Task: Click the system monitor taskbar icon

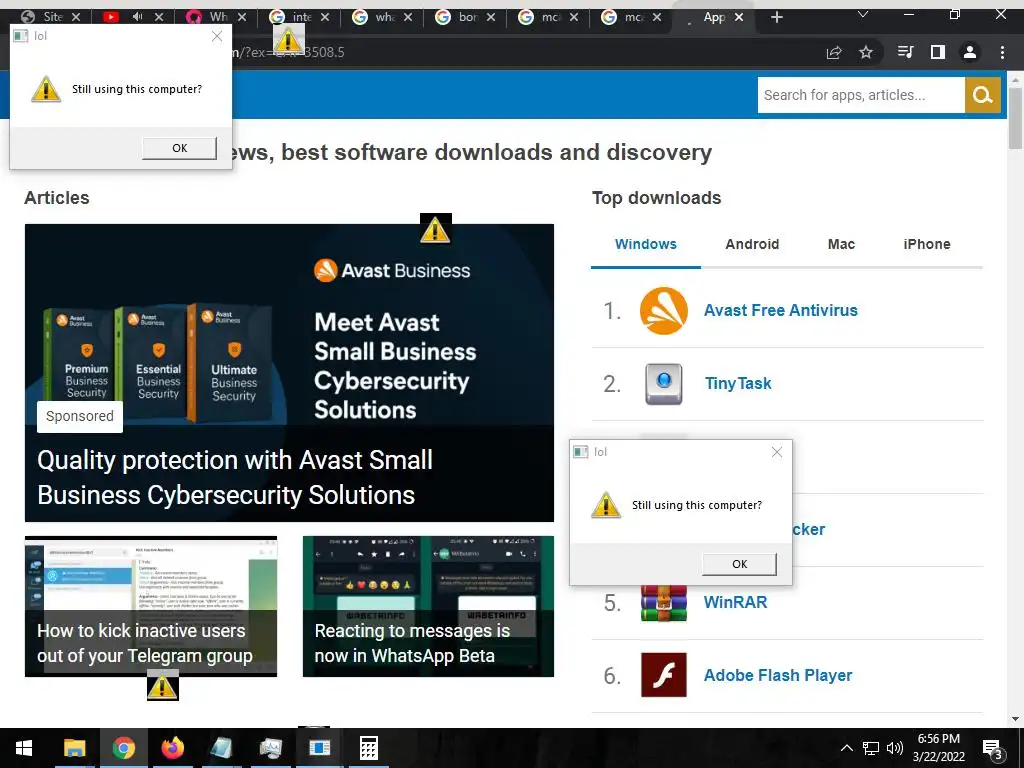Action: click(x=270, y=748)
